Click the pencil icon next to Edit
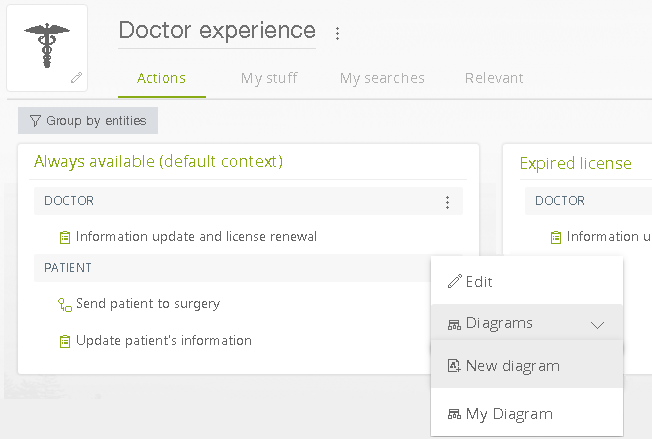The image size is (652, 439). 454,281
